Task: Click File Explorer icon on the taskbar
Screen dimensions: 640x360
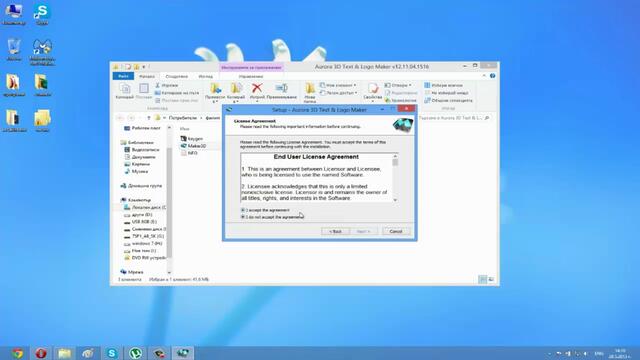Action: click(64, 353)
